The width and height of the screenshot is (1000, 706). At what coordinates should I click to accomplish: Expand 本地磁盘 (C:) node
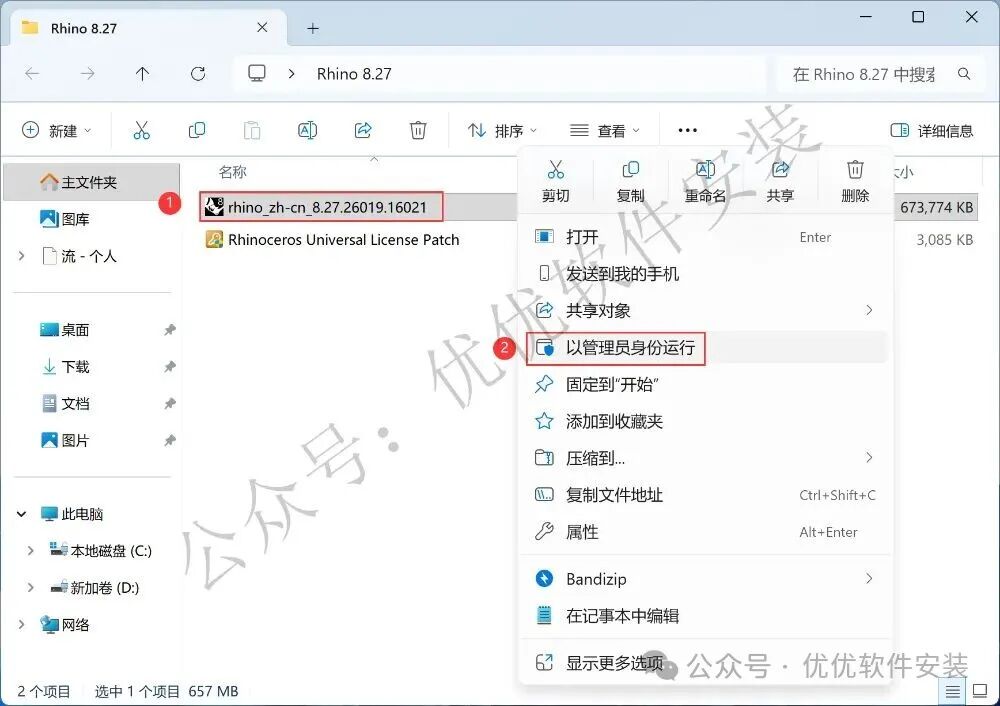click(31, 550)
